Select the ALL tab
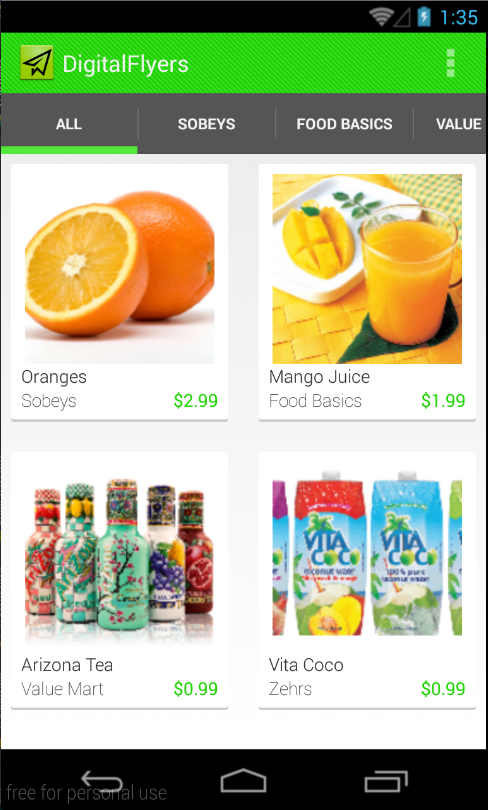The height and width of the screenshot is (810, 488). tap(69, 124)
